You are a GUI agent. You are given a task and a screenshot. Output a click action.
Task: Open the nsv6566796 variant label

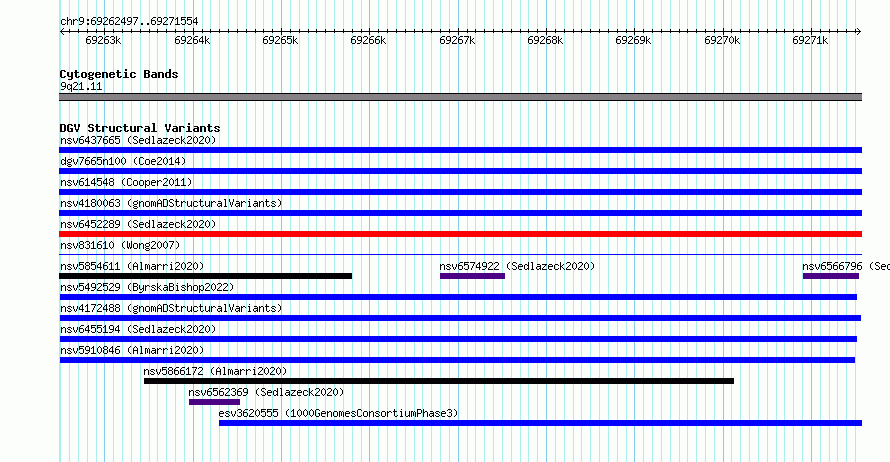coord(846,266)
